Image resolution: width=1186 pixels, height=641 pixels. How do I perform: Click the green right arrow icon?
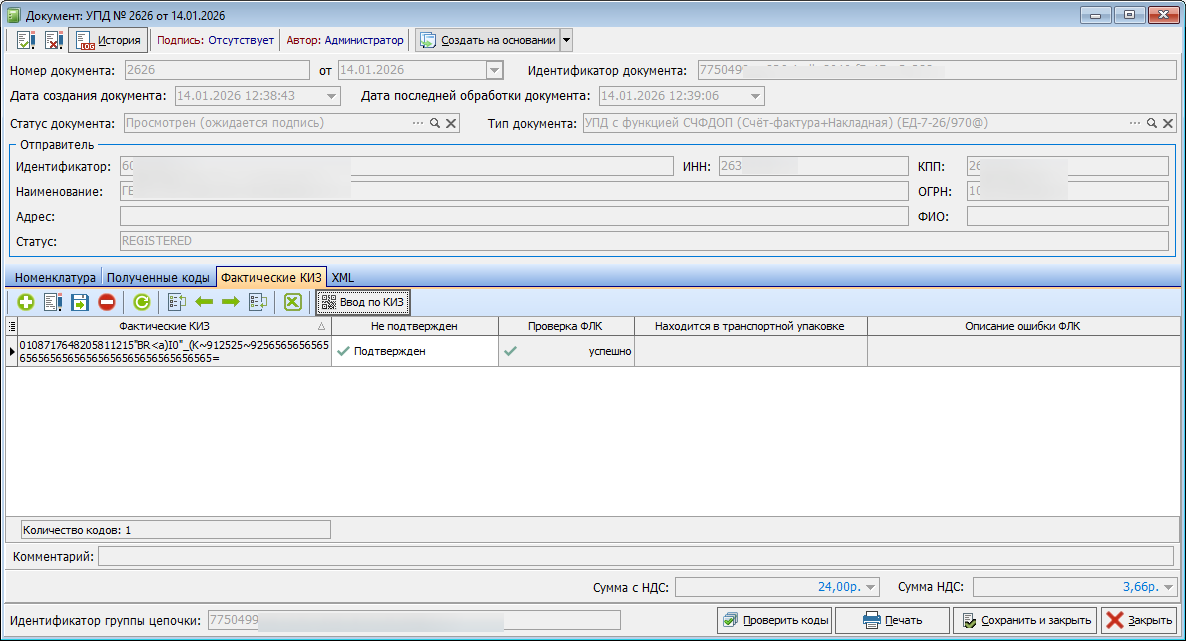tap(230, 301)
